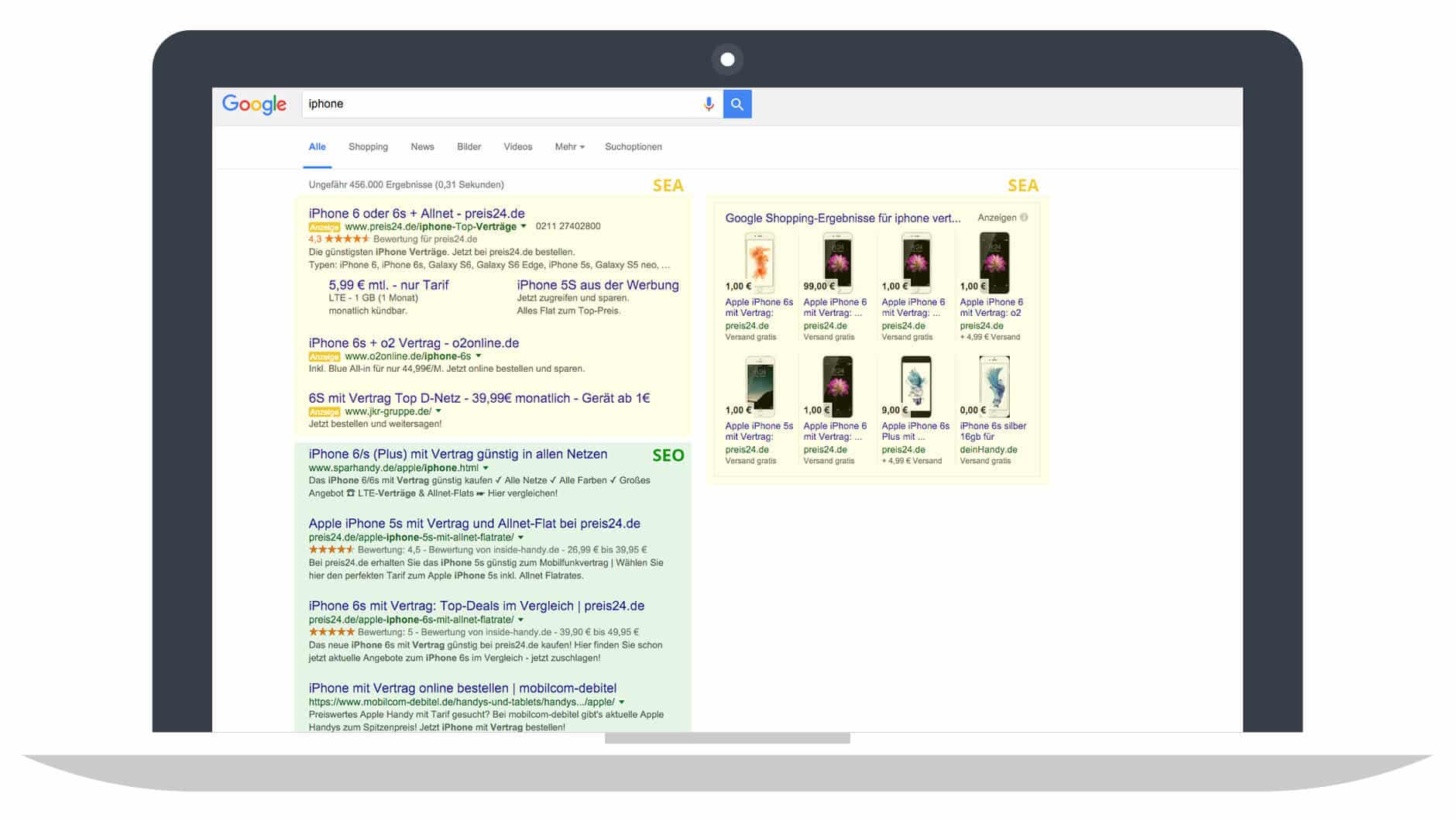Viewport: 1456px width, 821px height.
Task: Click iPhone 6s Plus thumbnail priced 9,00 €
Action: pyautogui.click(x=915, y=386)
